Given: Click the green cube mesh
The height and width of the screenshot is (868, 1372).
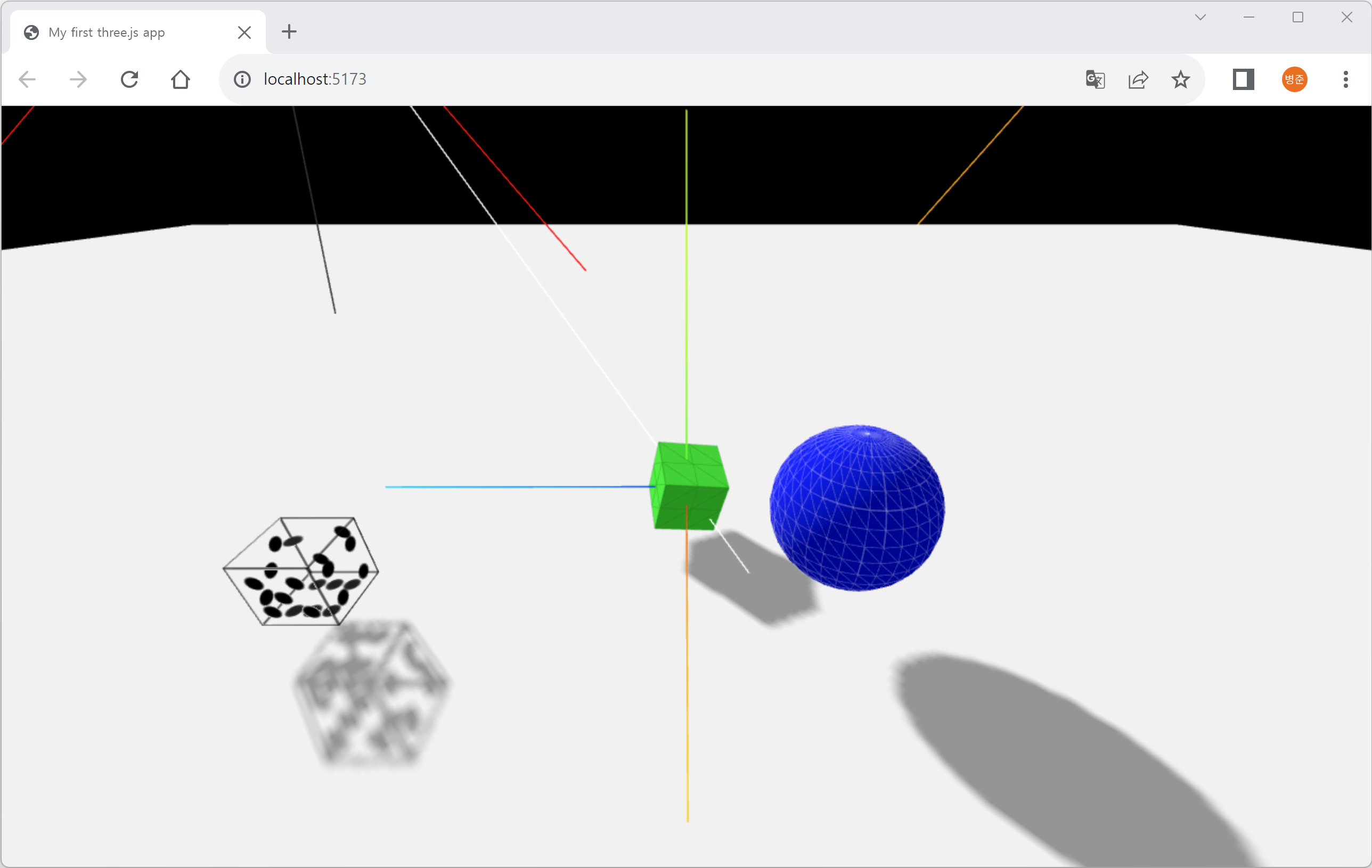Looking at the screenshot, I should [x=689, y=487].
